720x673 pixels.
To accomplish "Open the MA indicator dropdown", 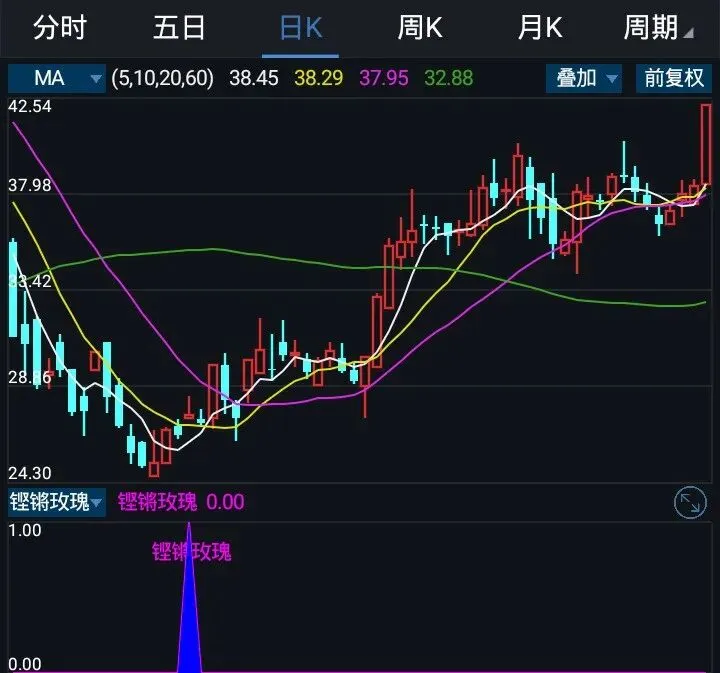I will pyautogui.click(x=57, y=79).
